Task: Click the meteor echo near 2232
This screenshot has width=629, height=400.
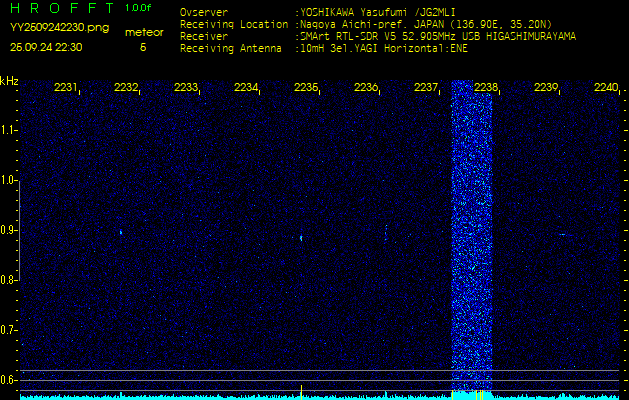Action: tap(121, 232)
